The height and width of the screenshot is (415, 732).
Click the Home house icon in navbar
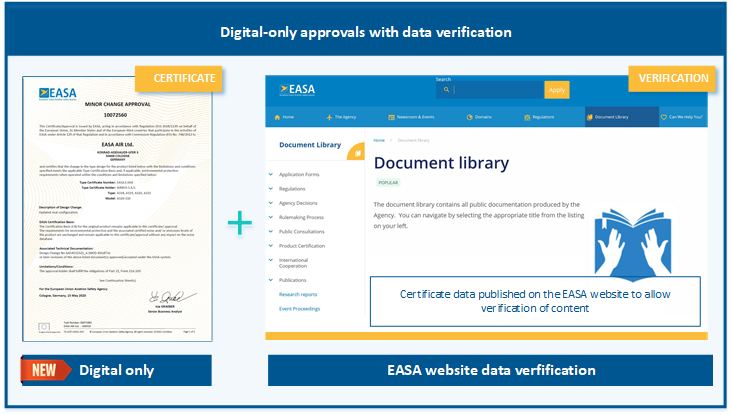click(275, 117)
